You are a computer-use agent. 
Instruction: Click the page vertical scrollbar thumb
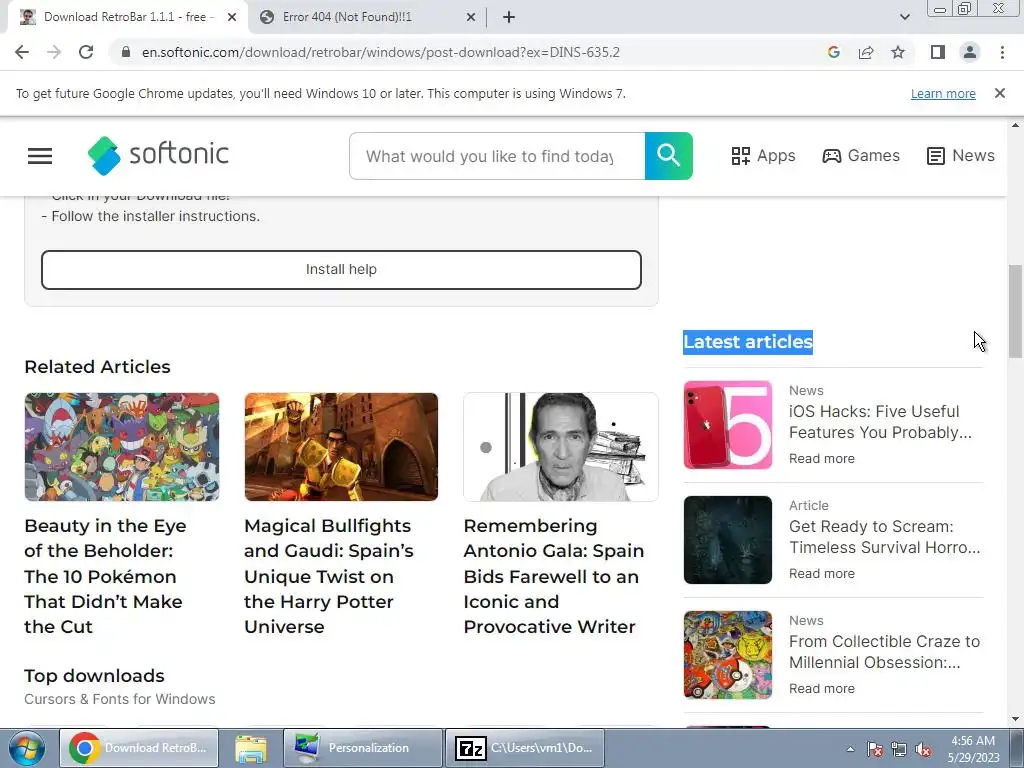coord(1015,312)
